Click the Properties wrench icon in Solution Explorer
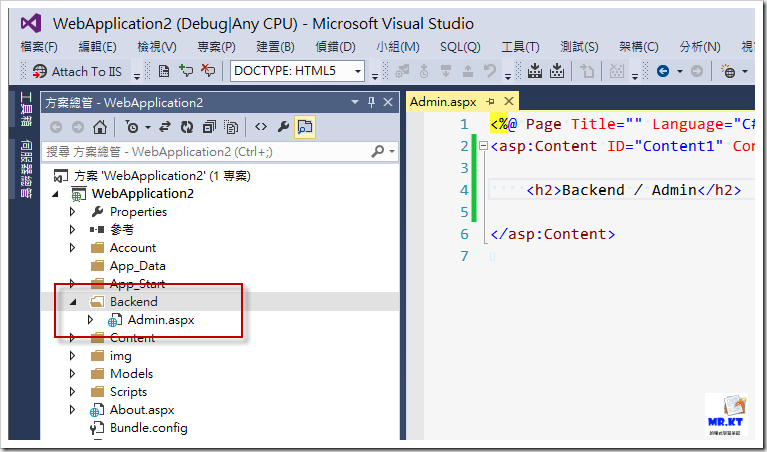The image size is (767, 452). (283, 127)
